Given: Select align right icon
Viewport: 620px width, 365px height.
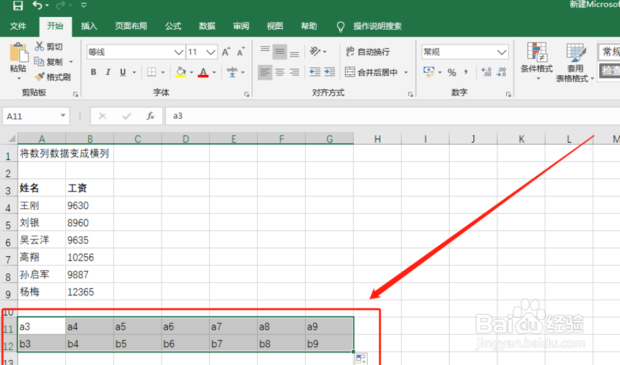Looking at the screenshot, I should coord(294,72).
